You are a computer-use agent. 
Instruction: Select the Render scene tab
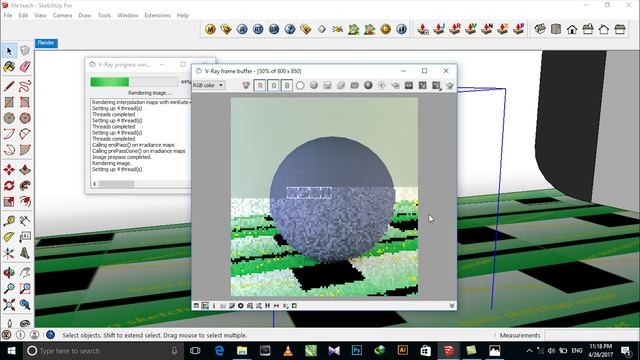(x=46, y=43)
